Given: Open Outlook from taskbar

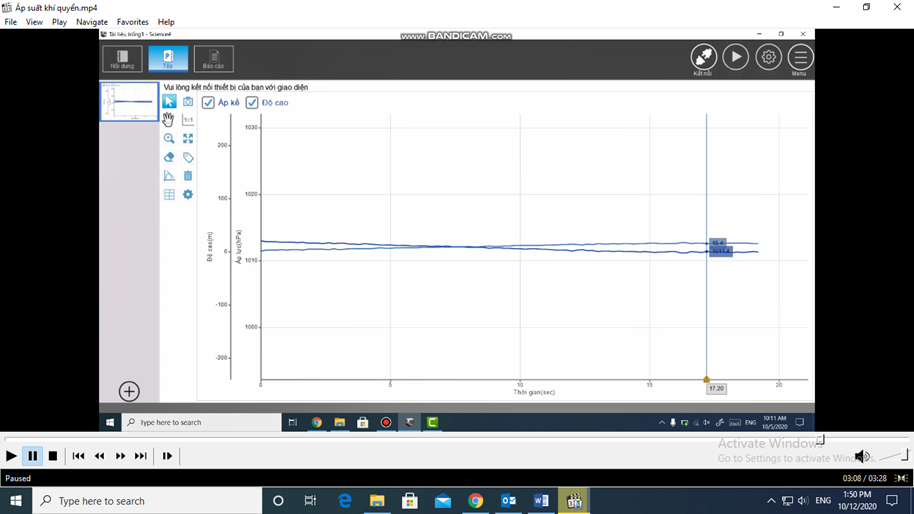Looking at the screenshot, I should pos(508,501).
